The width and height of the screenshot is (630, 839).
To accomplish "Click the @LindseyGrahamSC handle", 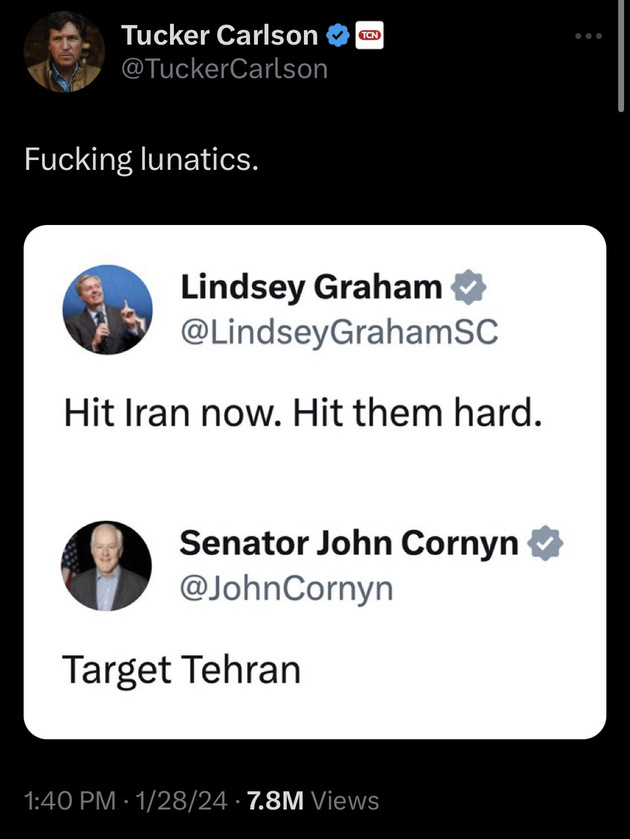I will [339, 332].
